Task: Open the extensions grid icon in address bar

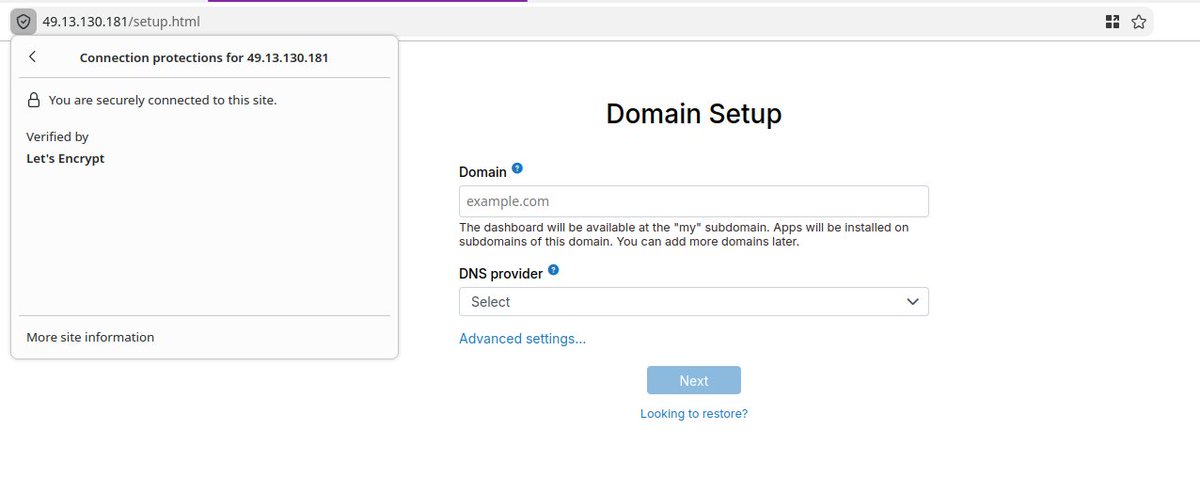Action: [1112, 21]
